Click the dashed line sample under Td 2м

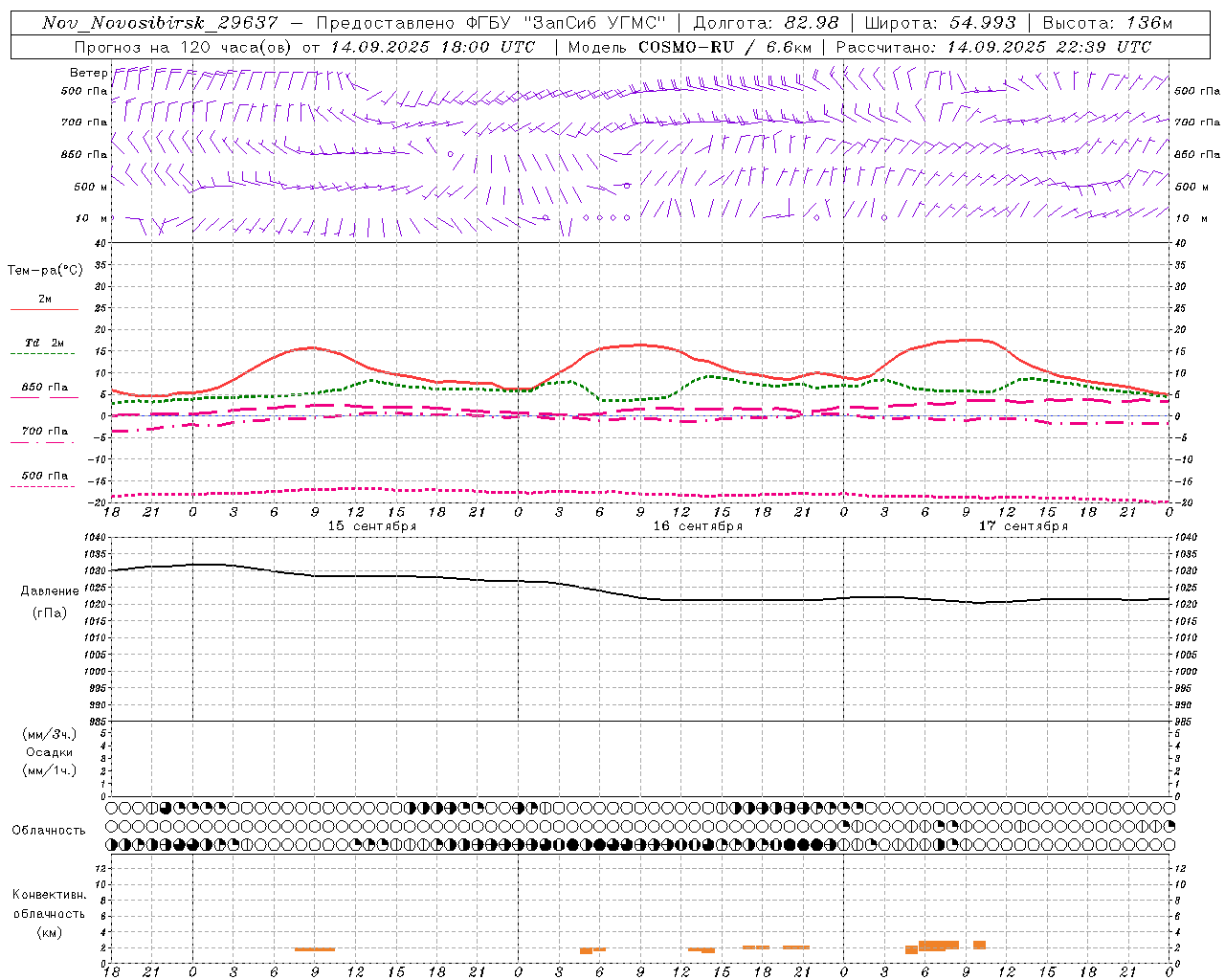coord(42,354)
